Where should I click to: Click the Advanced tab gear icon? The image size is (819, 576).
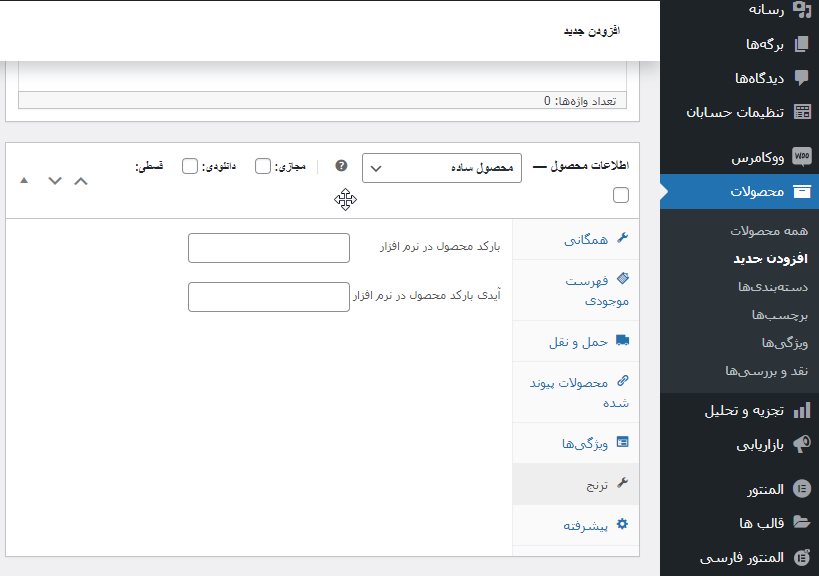coord(623,524)
